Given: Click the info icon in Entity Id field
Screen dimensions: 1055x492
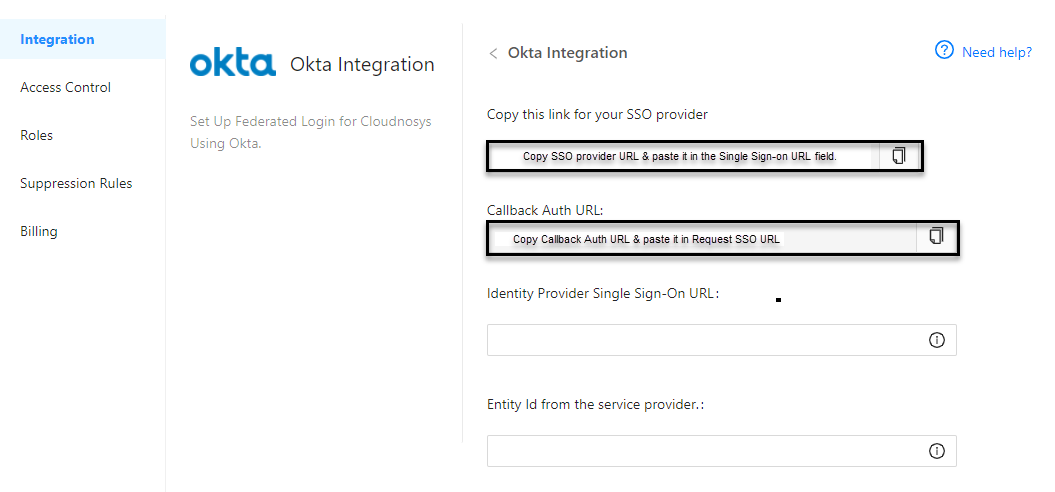Looking at the screenshot, I should click(x=937, y=451).
